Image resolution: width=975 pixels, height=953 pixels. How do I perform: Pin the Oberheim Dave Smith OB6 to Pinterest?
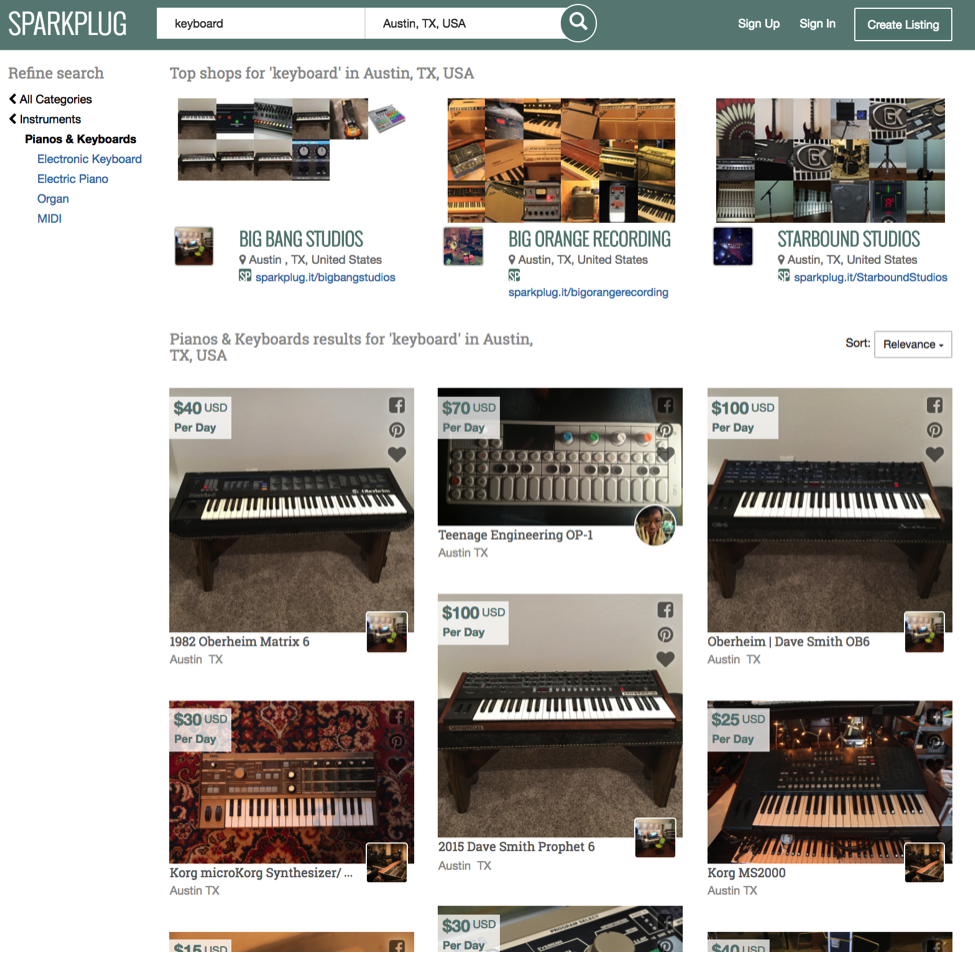(934, 429)
